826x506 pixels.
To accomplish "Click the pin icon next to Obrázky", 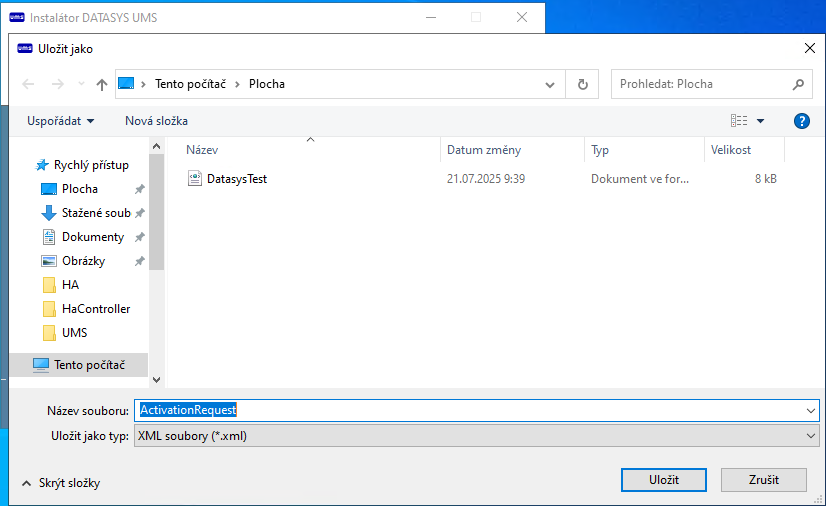I will 140,261.
